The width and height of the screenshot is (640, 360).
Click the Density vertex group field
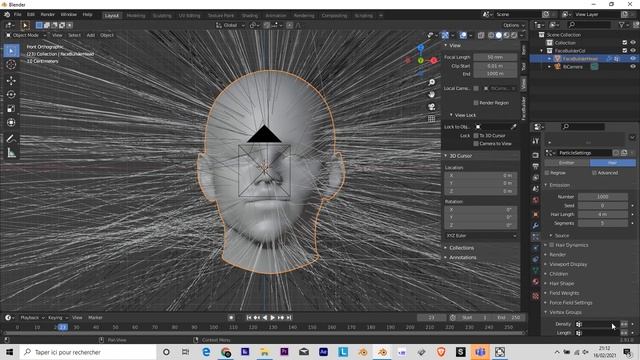597,324
